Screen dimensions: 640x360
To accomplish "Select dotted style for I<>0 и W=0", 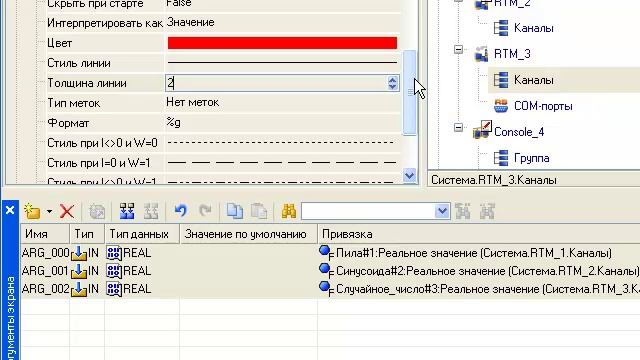I will coord(282,143).
